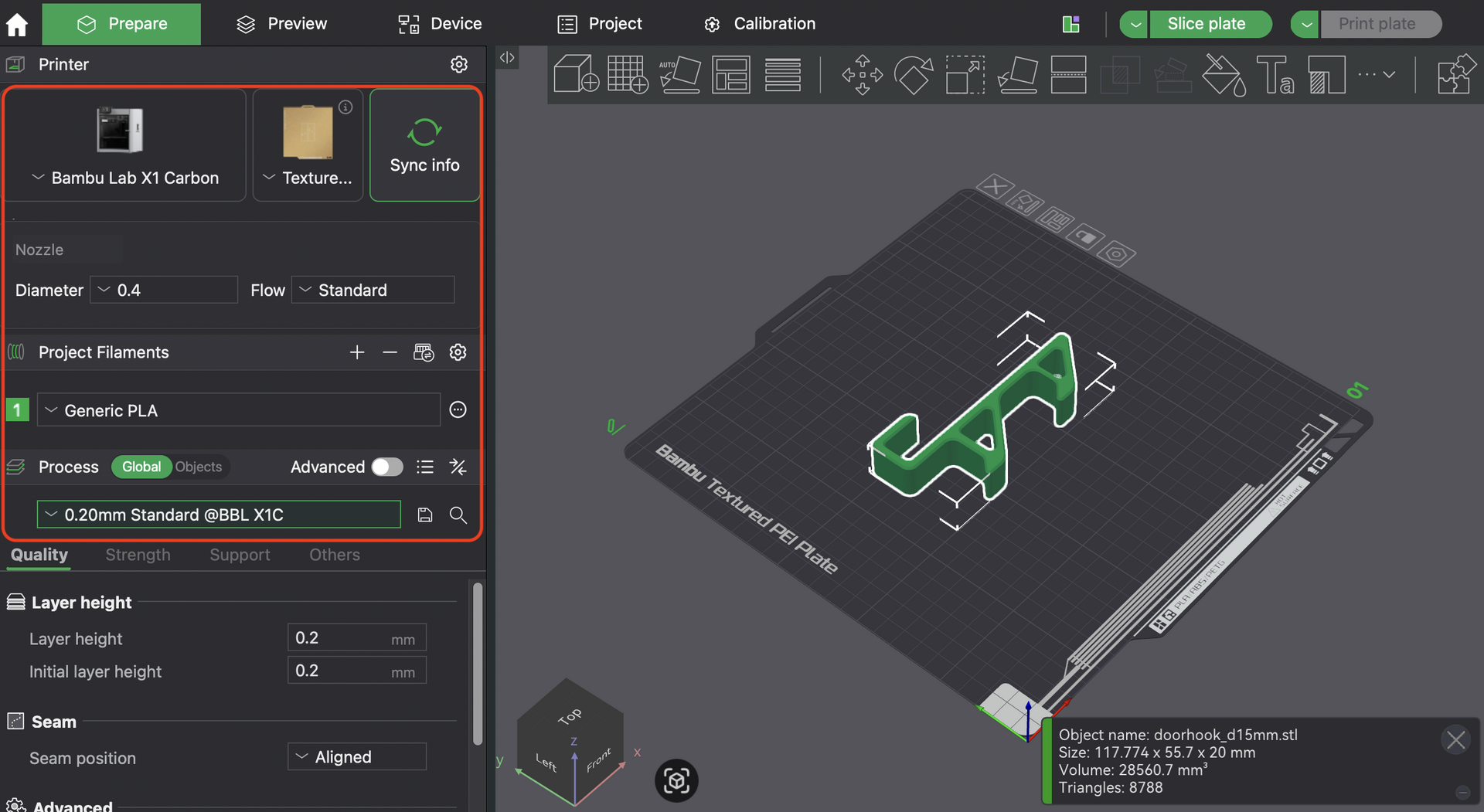Viewport: 1484px width, 812px height.
Task: Expand the Generic PLA filament dropdown
Action: (x=238, y=410)
